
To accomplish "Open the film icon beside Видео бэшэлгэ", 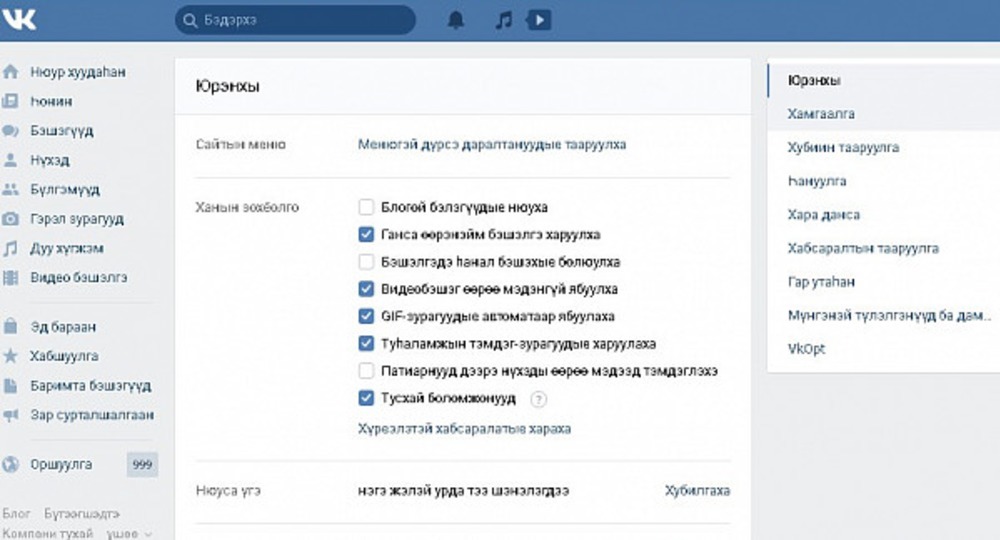I will click(x=10, y=277).
